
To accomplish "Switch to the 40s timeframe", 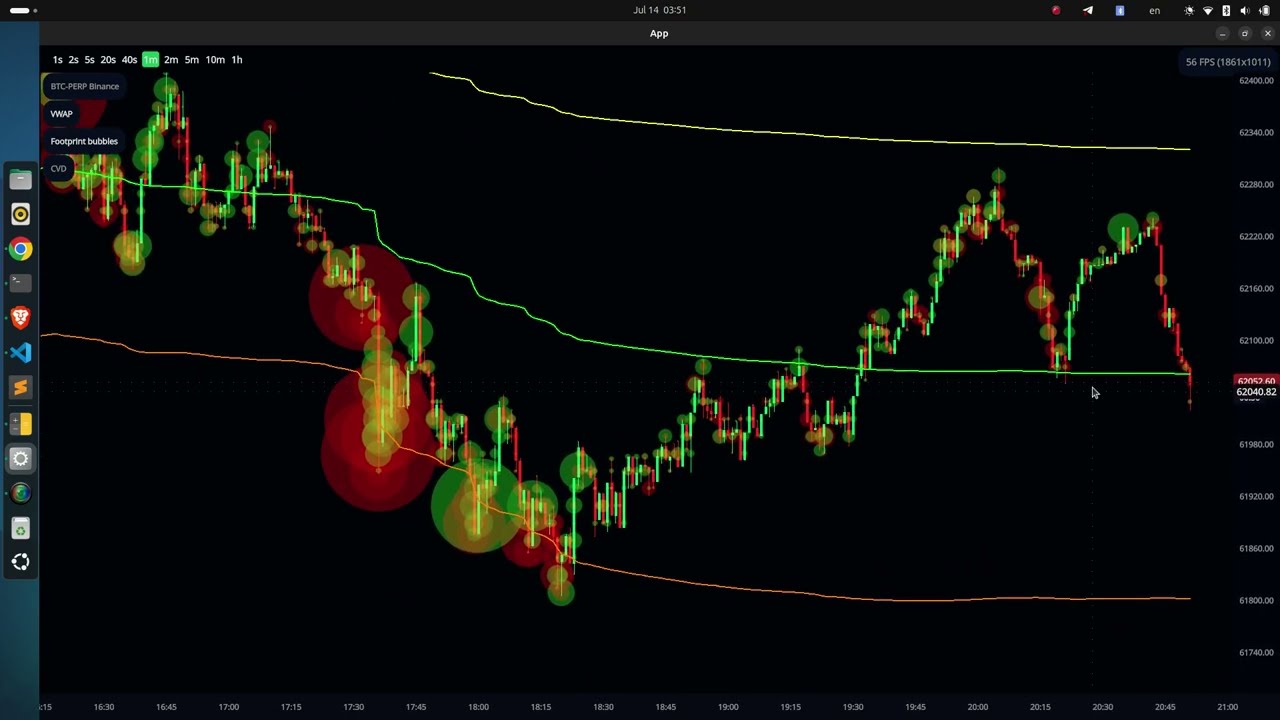I will (x=129, y=60).
